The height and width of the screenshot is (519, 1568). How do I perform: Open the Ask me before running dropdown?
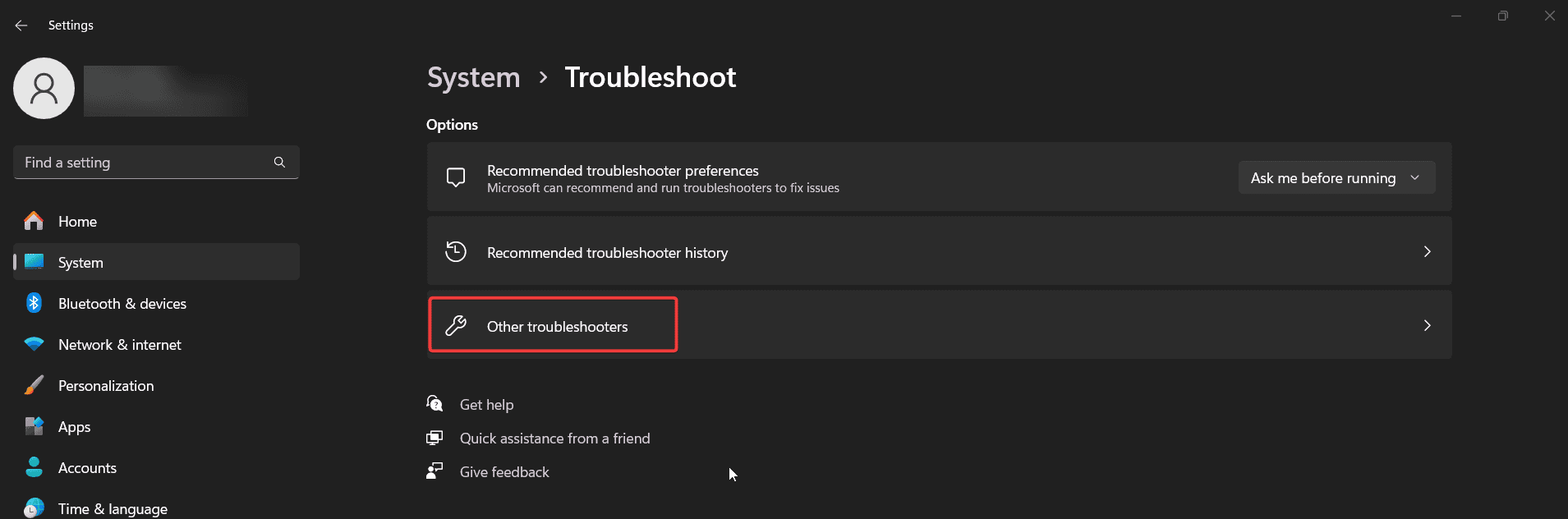pyautogui.click(x=1336, y=178)
